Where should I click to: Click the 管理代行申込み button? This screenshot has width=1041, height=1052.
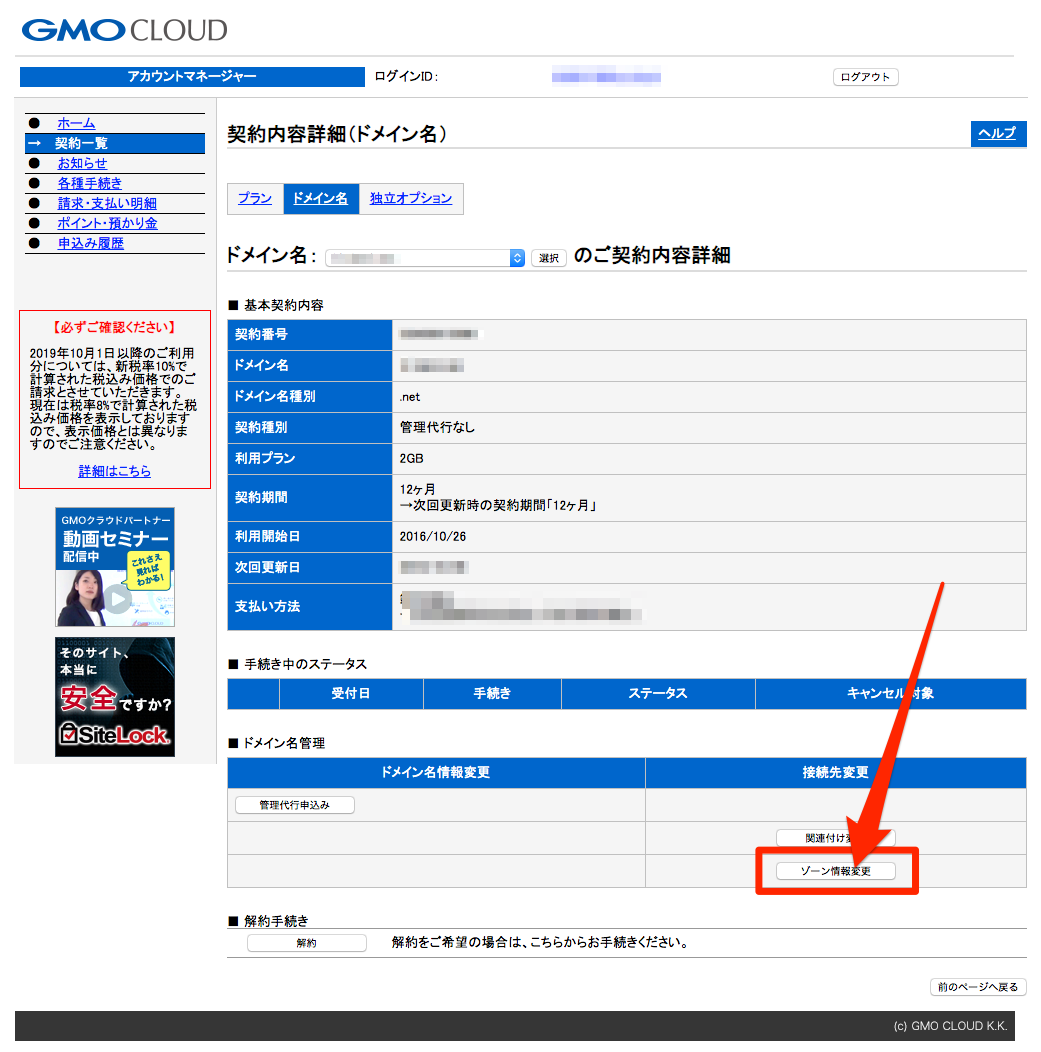(294, 805)
